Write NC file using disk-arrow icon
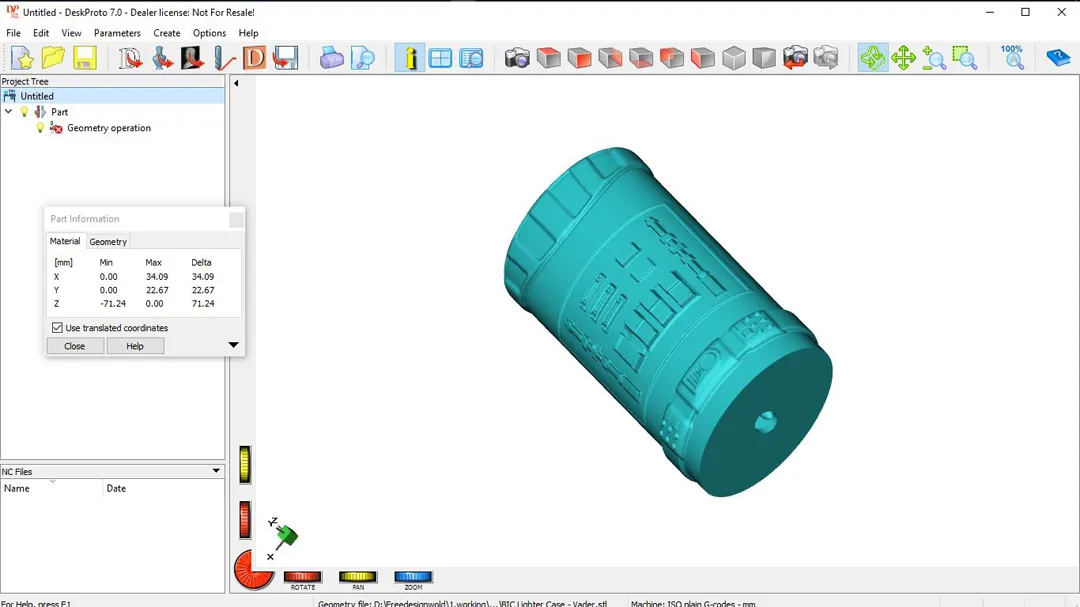This screenshot has height=607, width=1080. click(x=285, y=58)
